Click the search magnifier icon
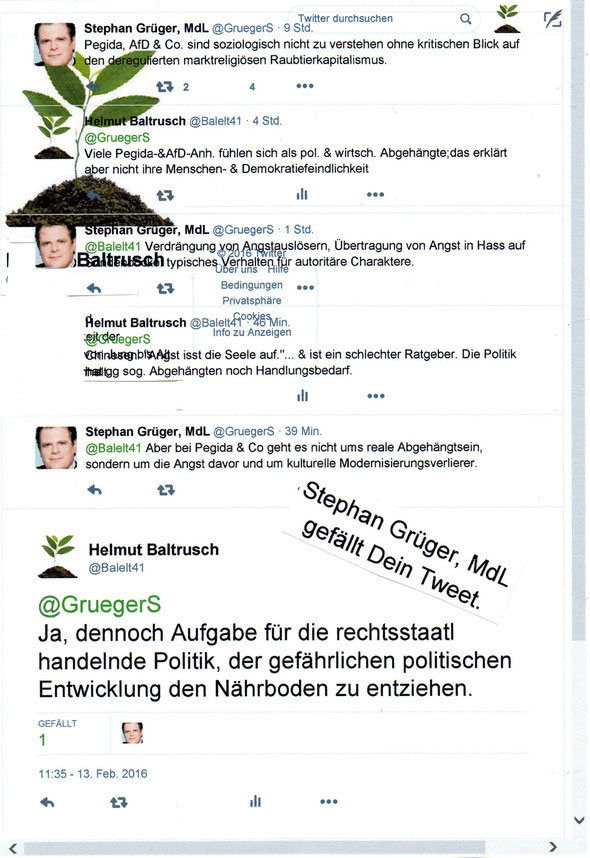590x858 pixels. coord(465,19)
